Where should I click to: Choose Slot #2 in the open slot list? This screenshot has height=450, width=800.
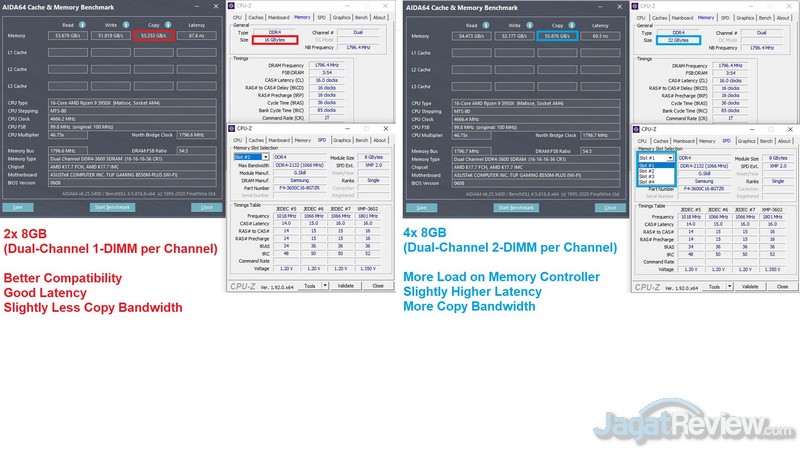[x=656, y=171]
